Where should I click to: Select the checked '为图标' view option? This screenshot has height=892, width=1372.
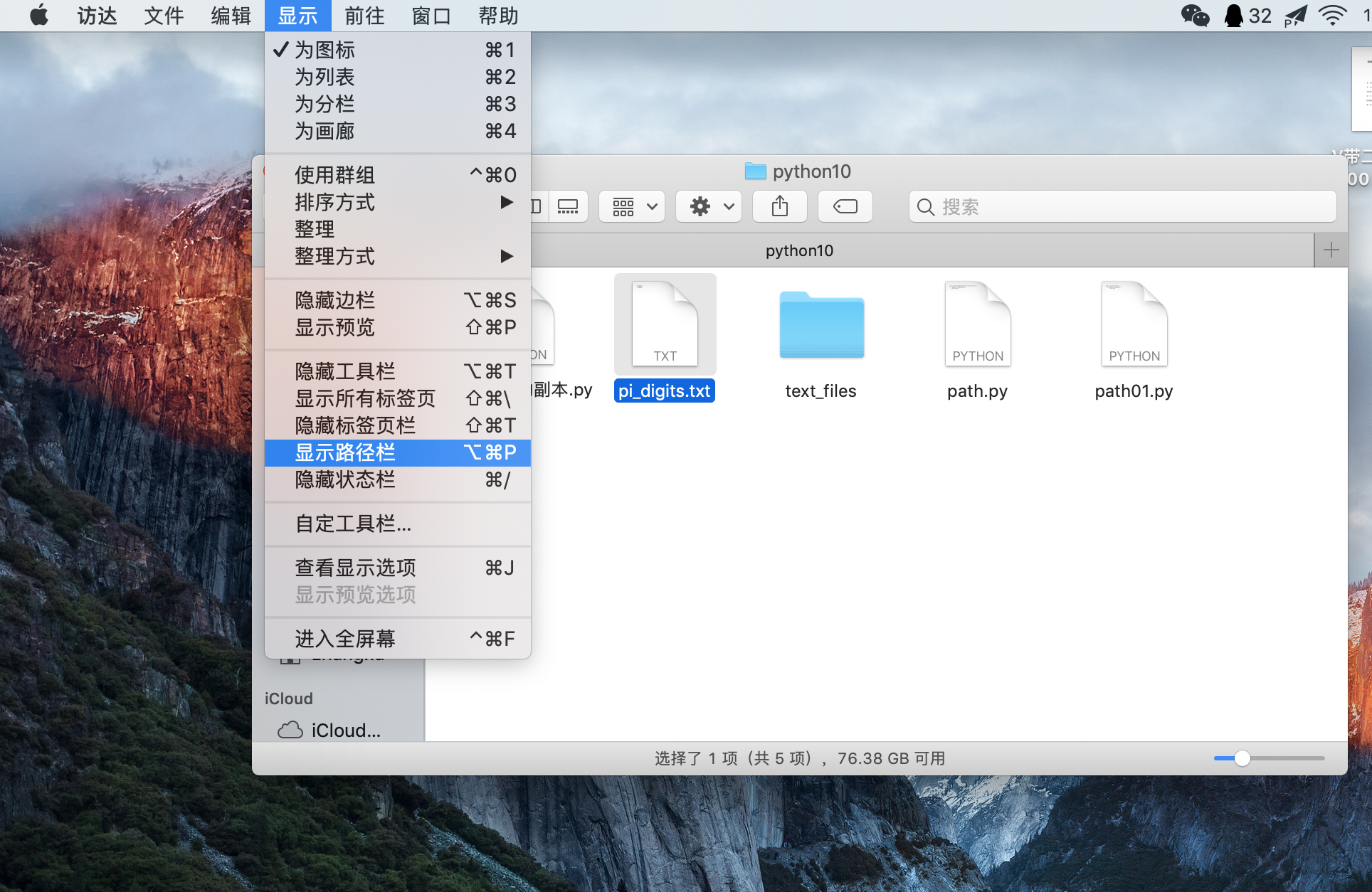point(324,50)
